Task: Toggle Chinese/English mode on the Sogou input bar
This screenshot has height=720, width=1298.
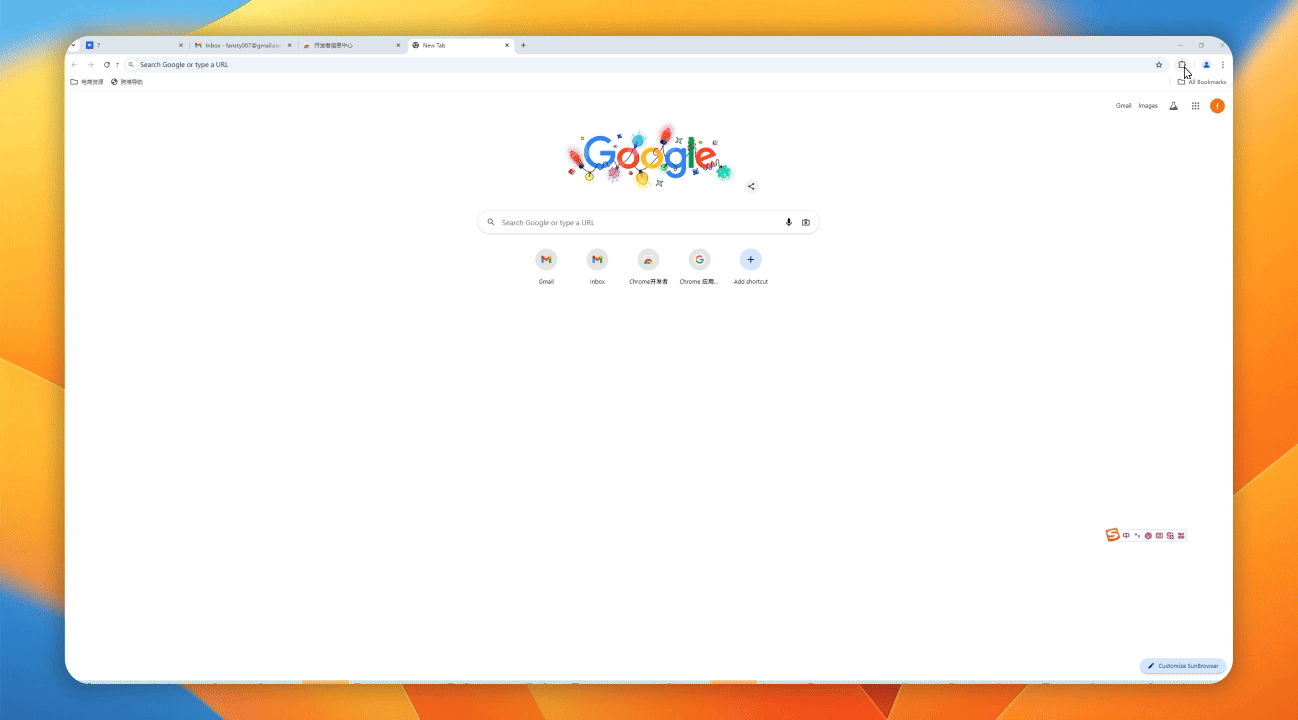Action: tap(1126, 535)
